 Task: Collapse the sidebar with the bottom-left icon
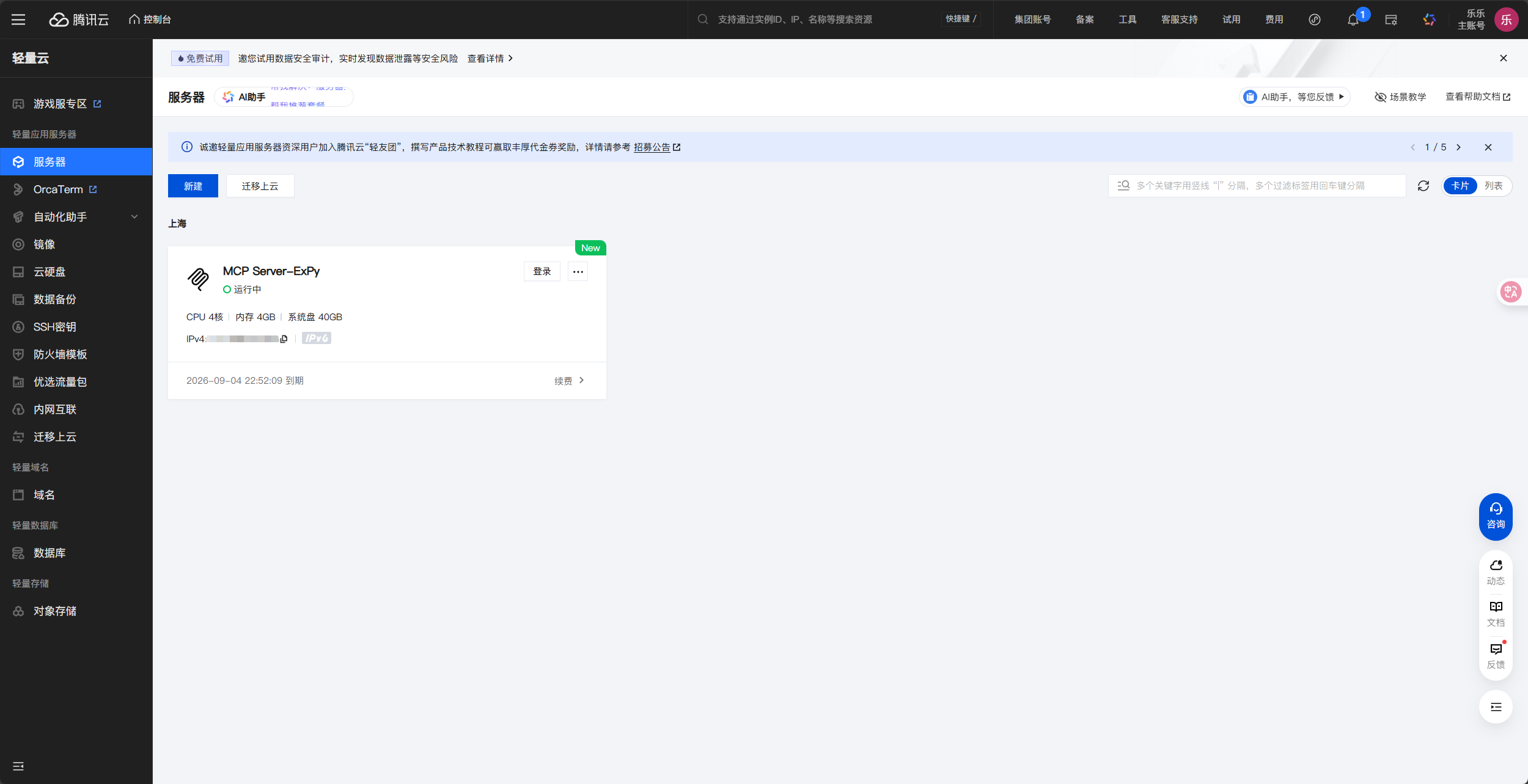click(18, 766)
